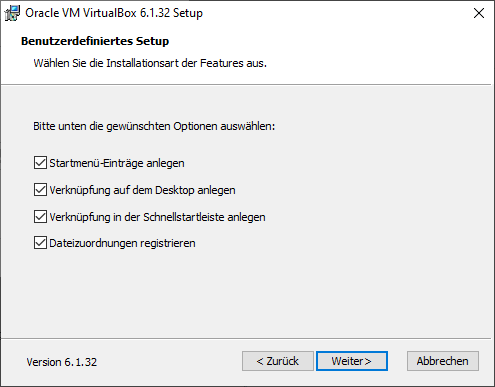Click the empty gray area below the checkboxes
Image resolution: width=495 pixels, height=387 pixels.
point(247,293)
